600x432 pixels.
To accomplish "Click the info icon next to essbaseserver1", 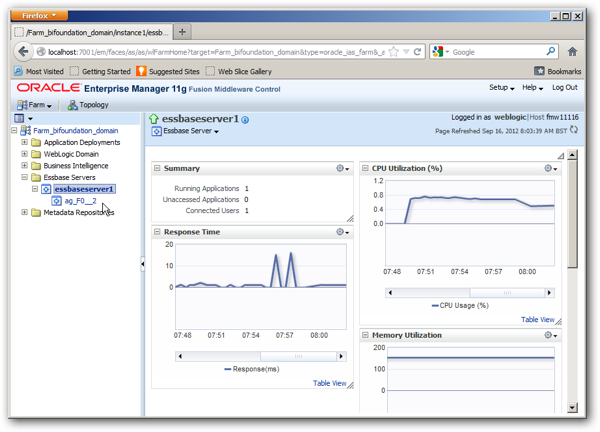I will (x=245, y=120).
